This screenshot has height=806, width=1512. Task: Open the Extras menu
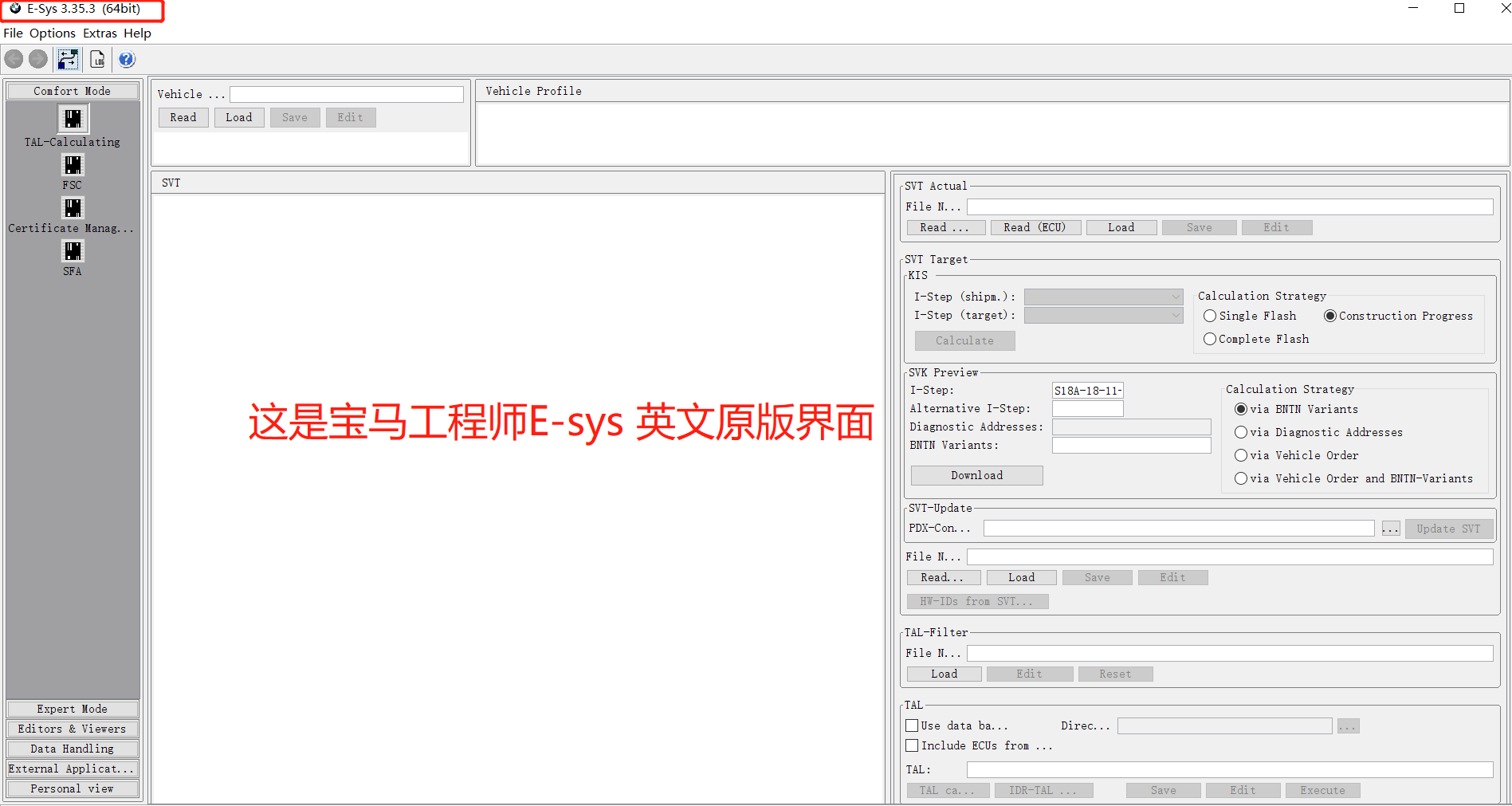coord(99,33)
